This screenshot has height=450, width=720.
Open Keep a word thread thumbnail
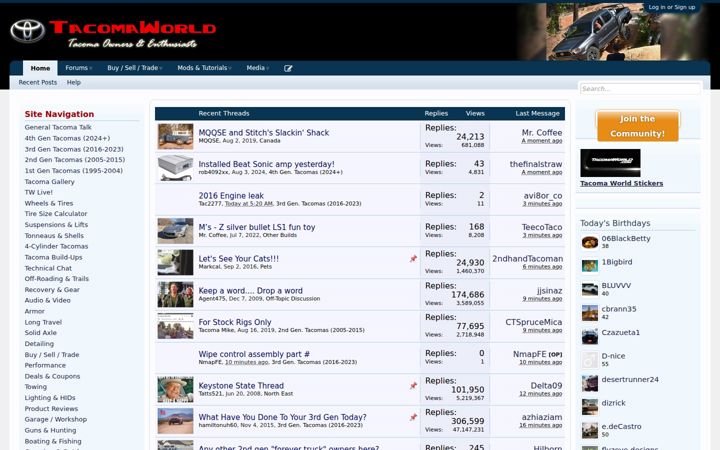pos(175,294)
